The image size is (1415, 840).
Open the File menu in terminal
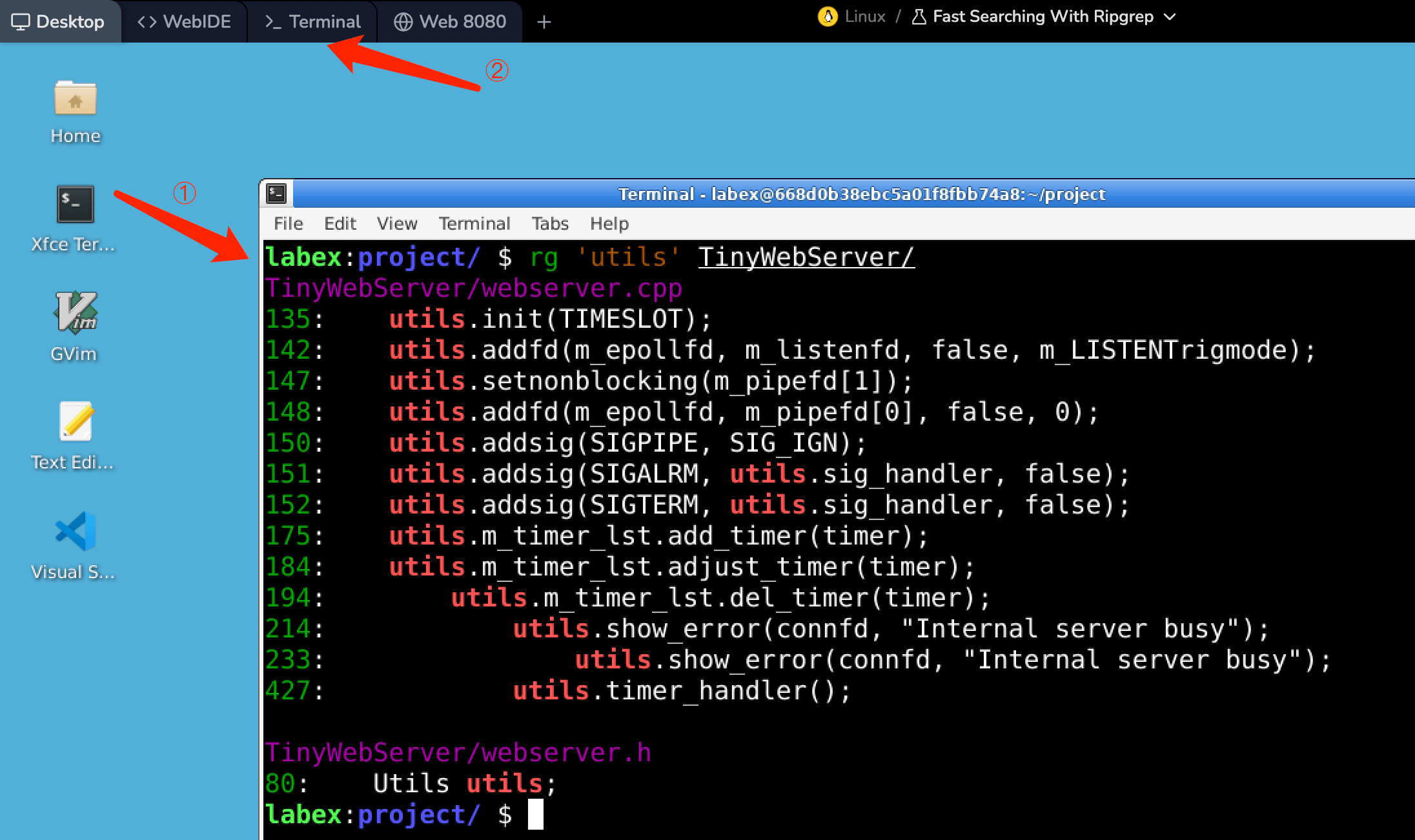point(288,223)
